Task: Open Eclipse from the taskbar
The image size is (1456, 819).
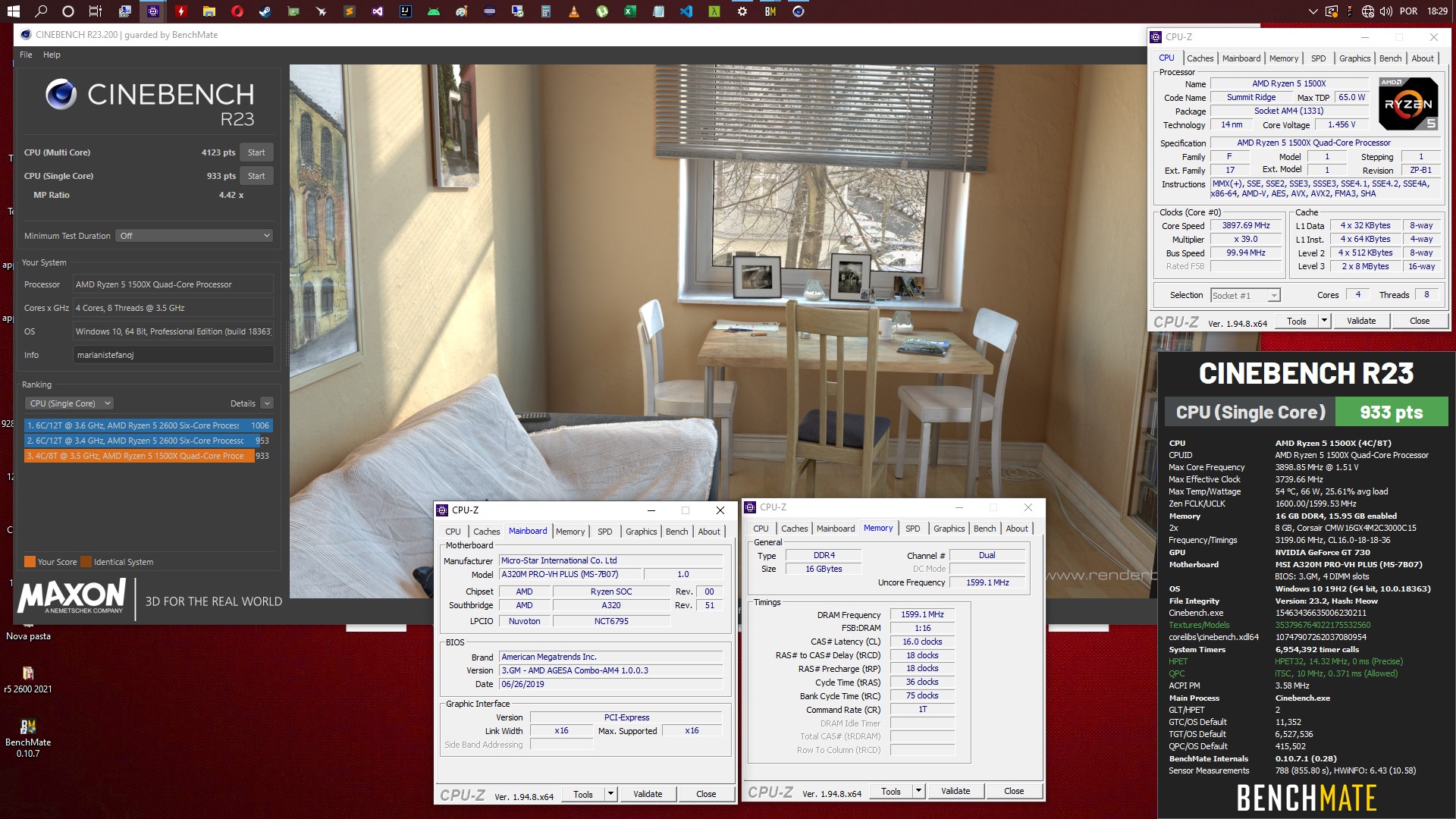Action: coord(490,11)
